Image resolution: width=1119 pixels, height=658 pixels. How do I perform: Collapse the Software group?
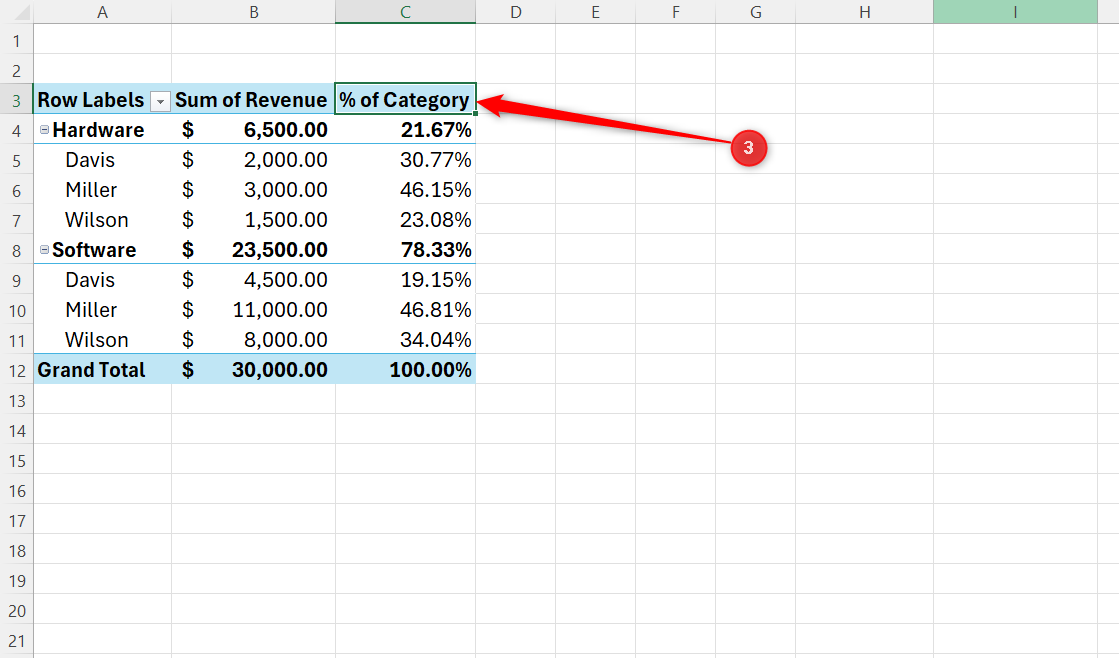coord(44,250)
